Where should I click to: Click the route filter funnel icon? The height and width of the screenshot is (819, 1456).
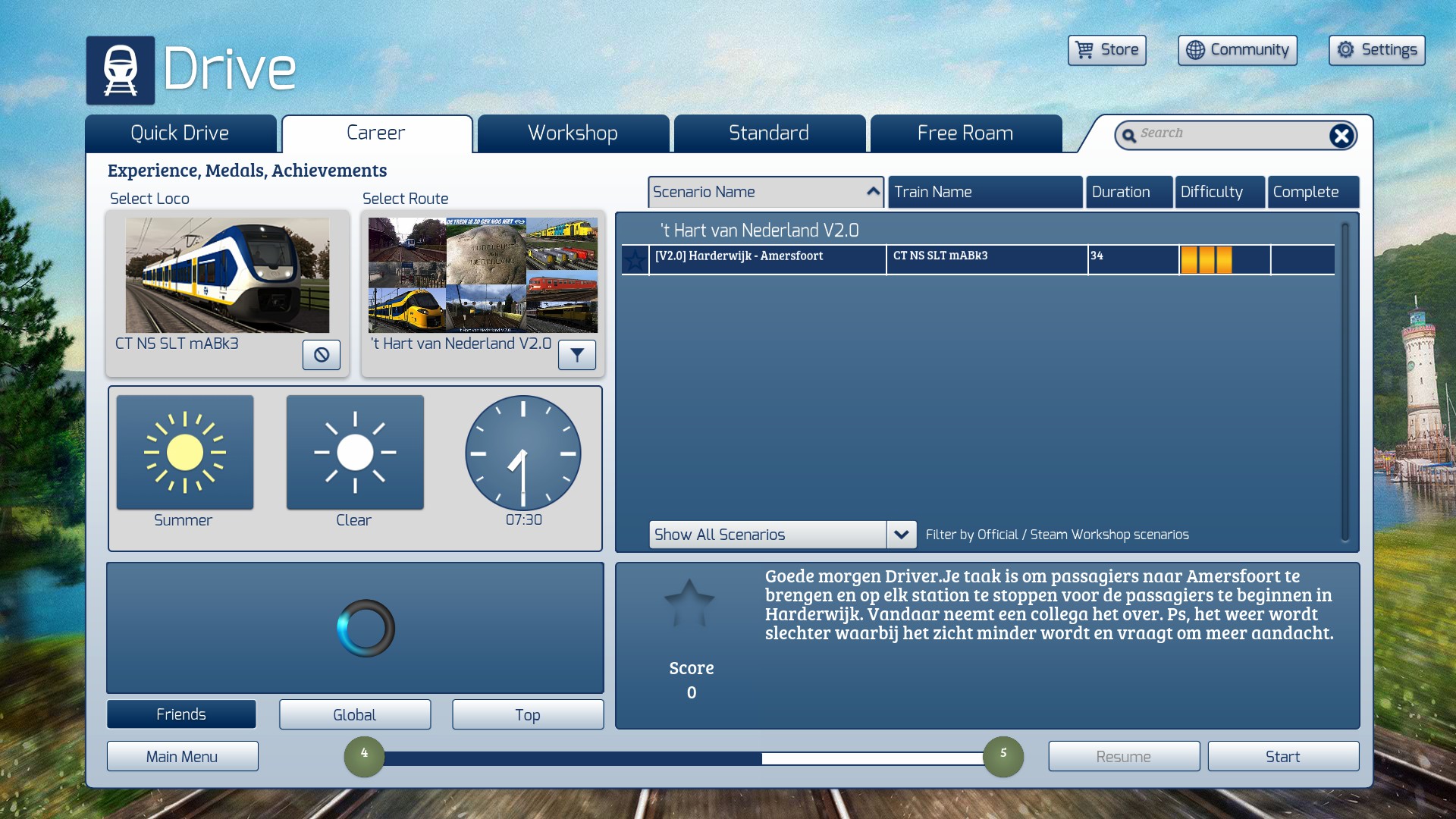[577, 355]
